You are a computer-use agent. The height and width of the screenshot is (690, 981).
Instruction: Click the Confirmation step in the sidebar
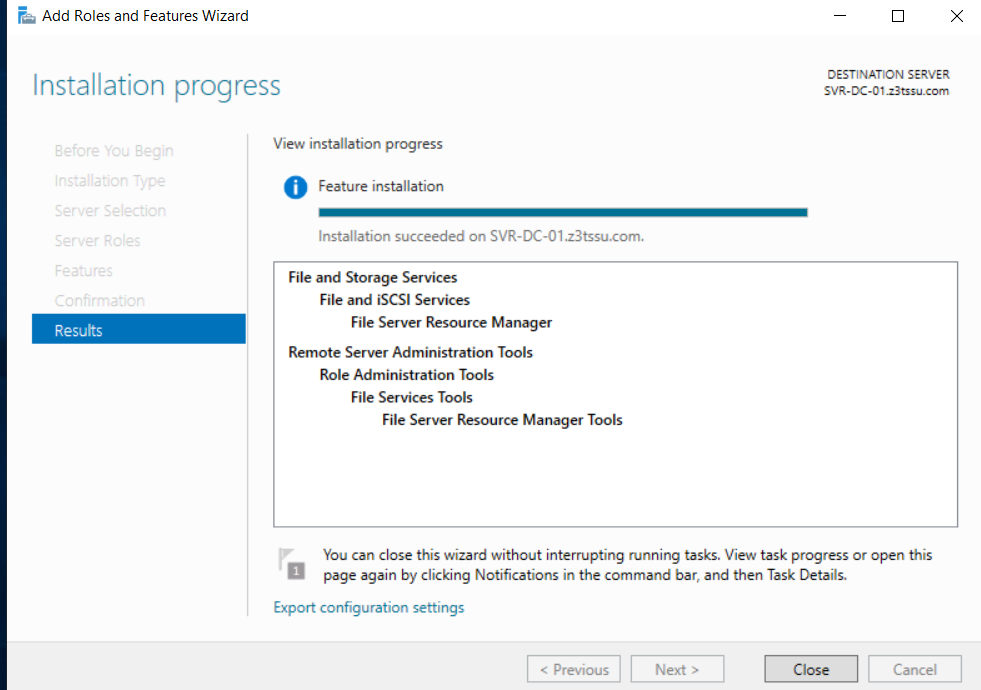[99, 301]
